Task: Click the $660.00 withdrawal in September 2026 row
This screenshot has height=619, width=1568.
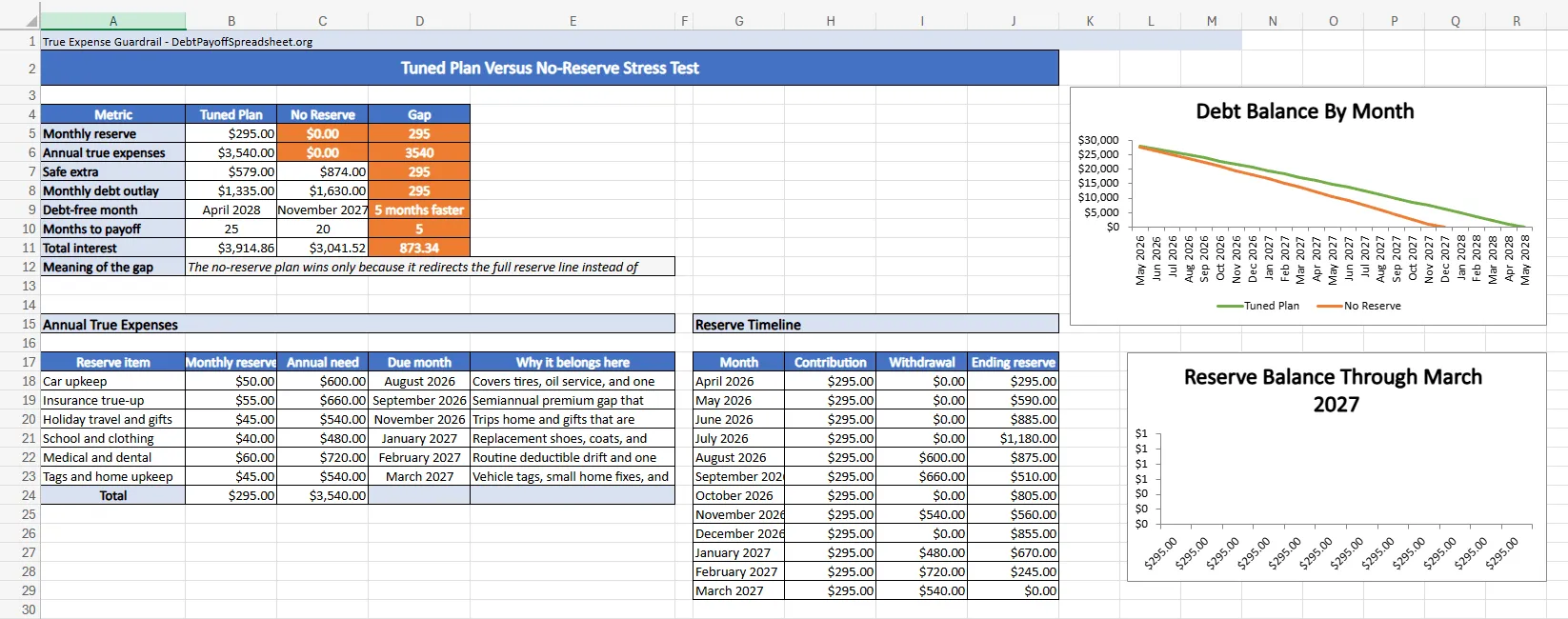Action: (x=921, y=476)
